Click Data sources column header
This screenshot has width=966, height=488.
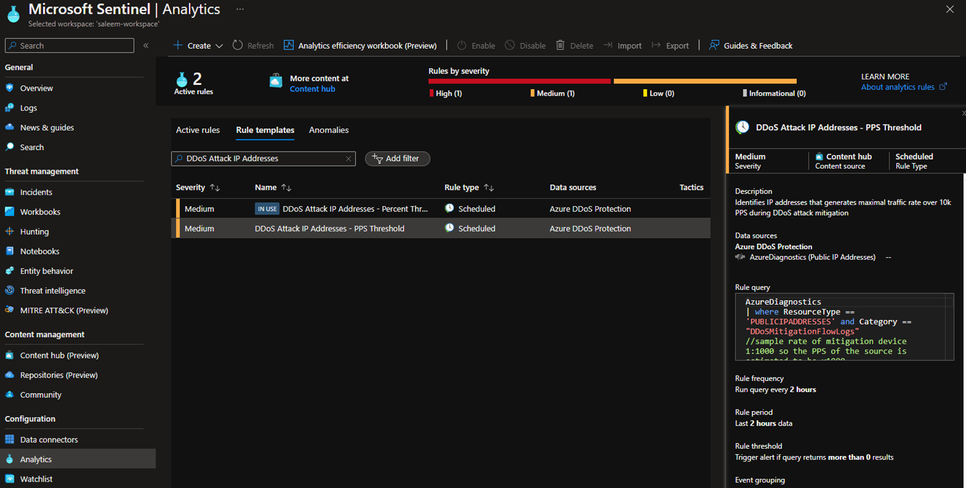click(573, 187)
